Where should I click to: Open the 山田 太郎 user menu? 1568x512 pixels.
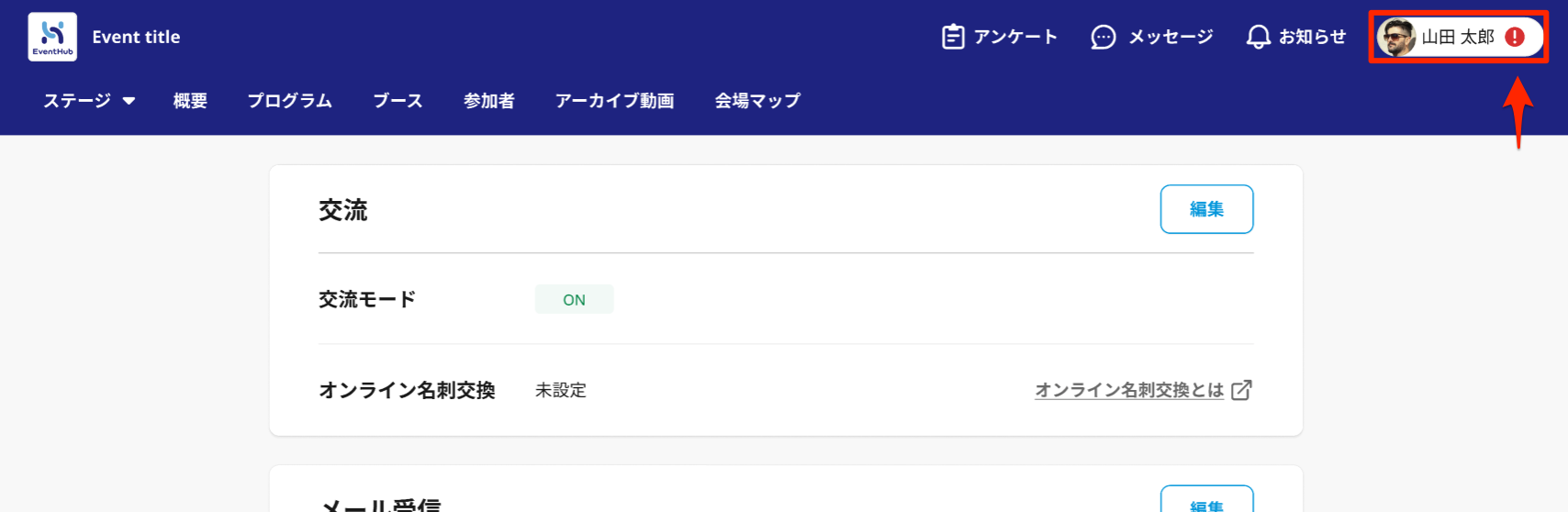(x=1459, y=37)
